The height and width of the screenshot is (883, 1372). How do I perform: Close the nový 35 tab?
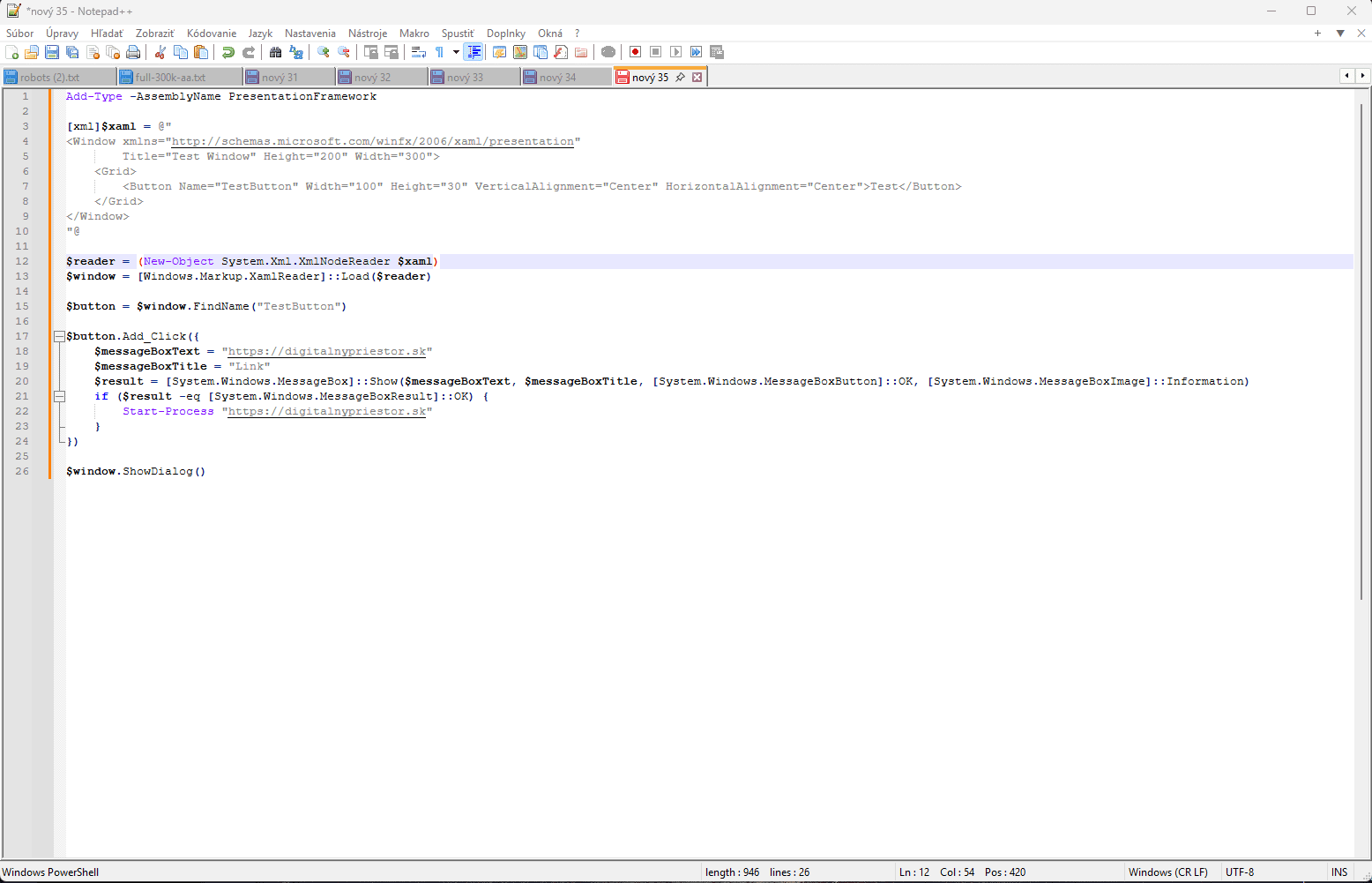tap(697, 78)
